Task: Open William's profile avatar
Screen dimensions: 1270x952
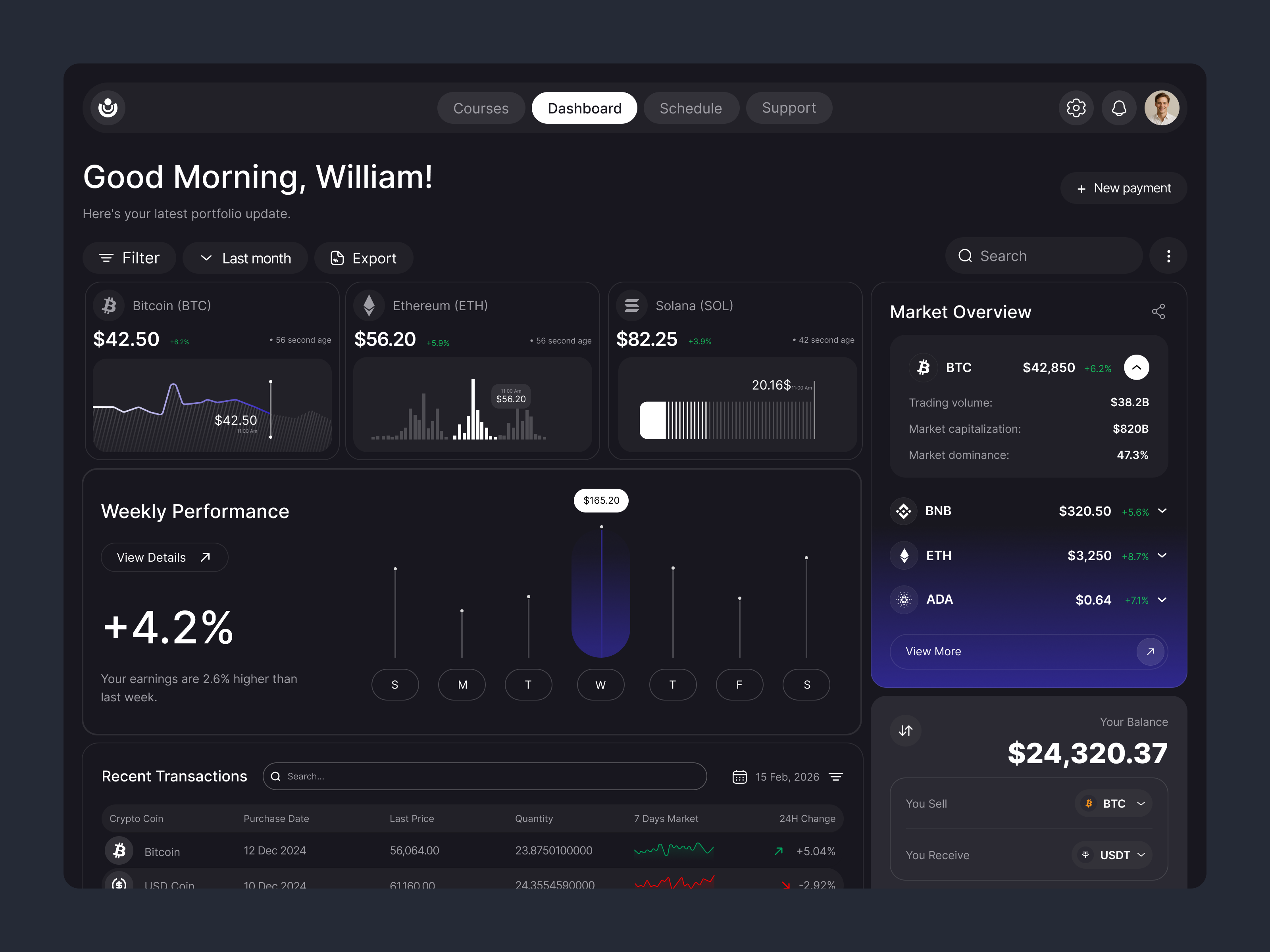Action: pyautogui.click(x=1162, y=108)
